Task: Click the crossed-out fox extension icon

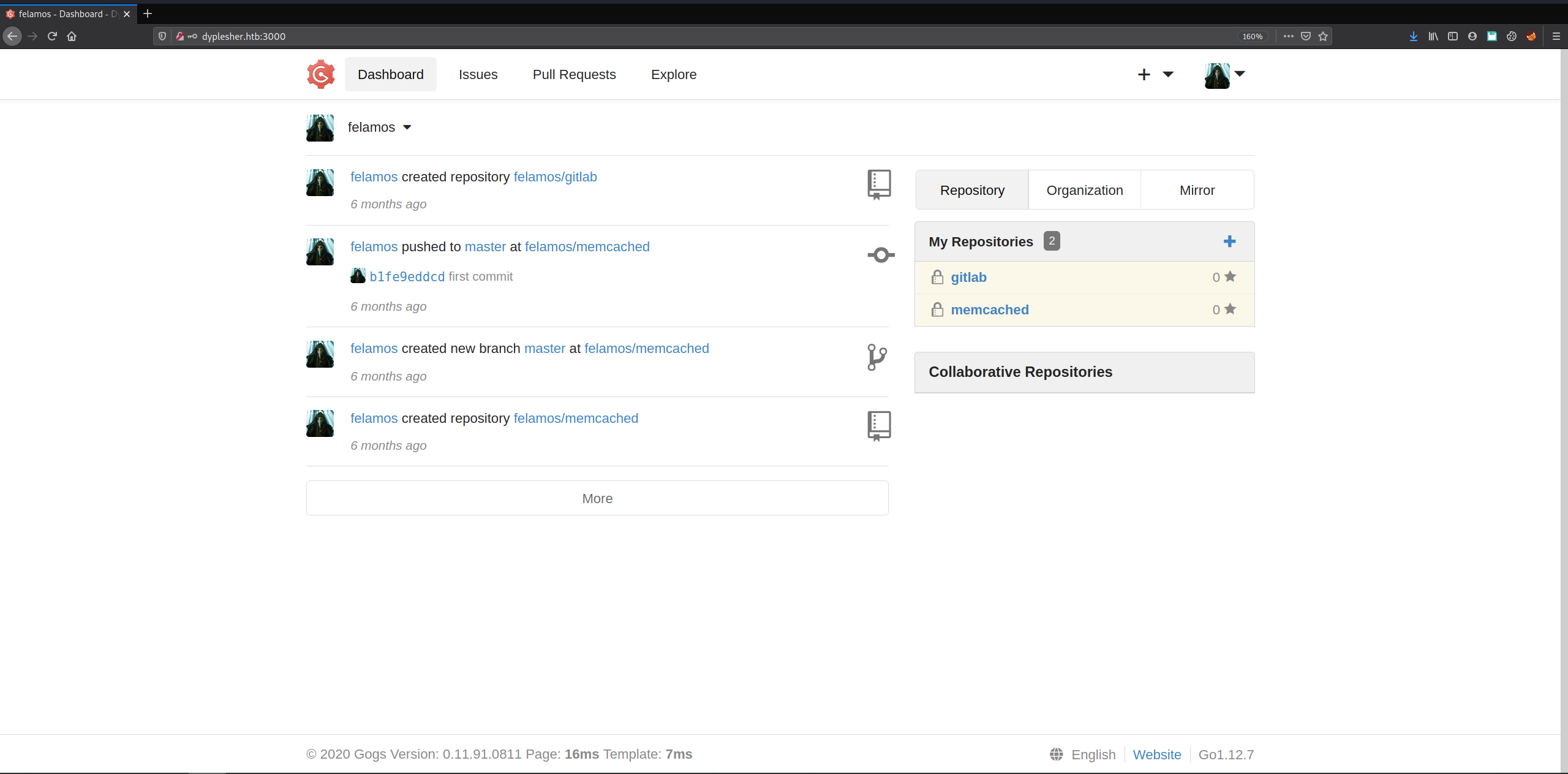Action: click(1531, 36)
